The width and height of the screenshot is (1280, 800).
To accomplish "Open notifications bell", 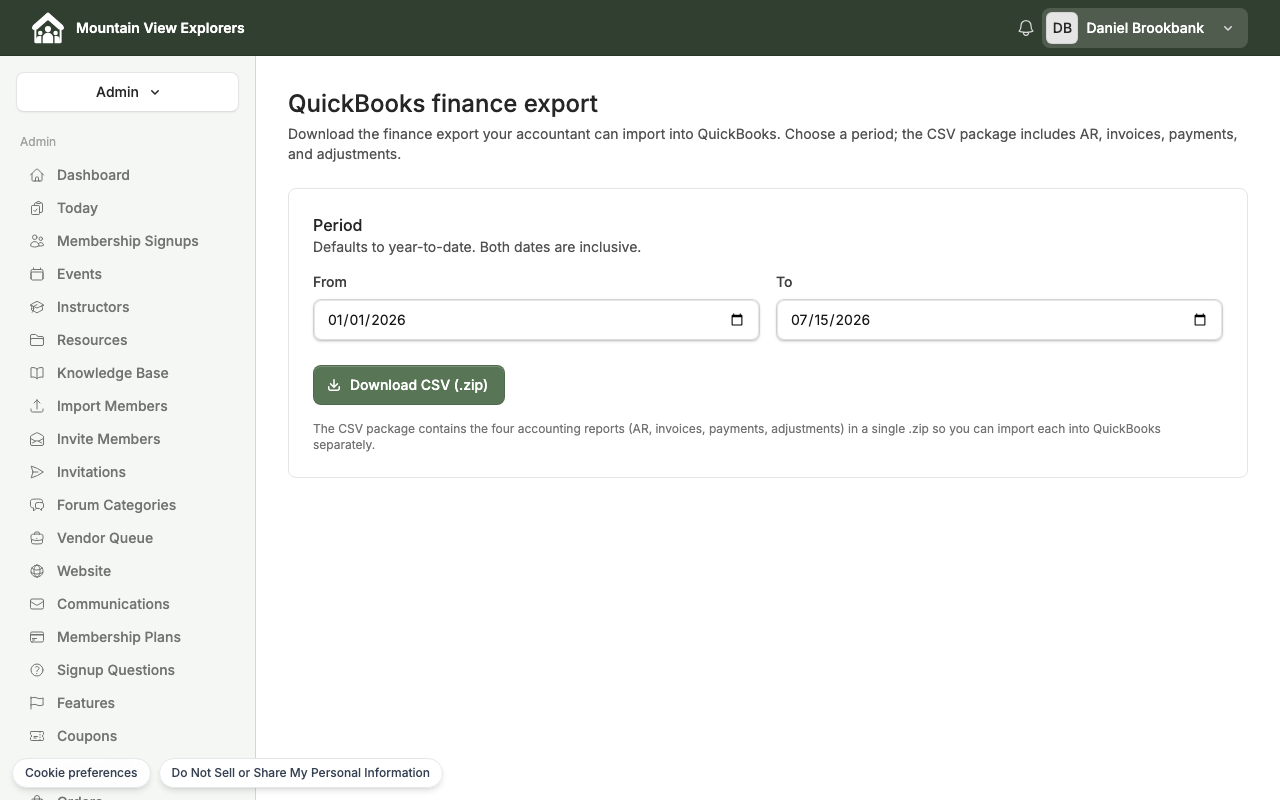I will tap(1025, 28).
